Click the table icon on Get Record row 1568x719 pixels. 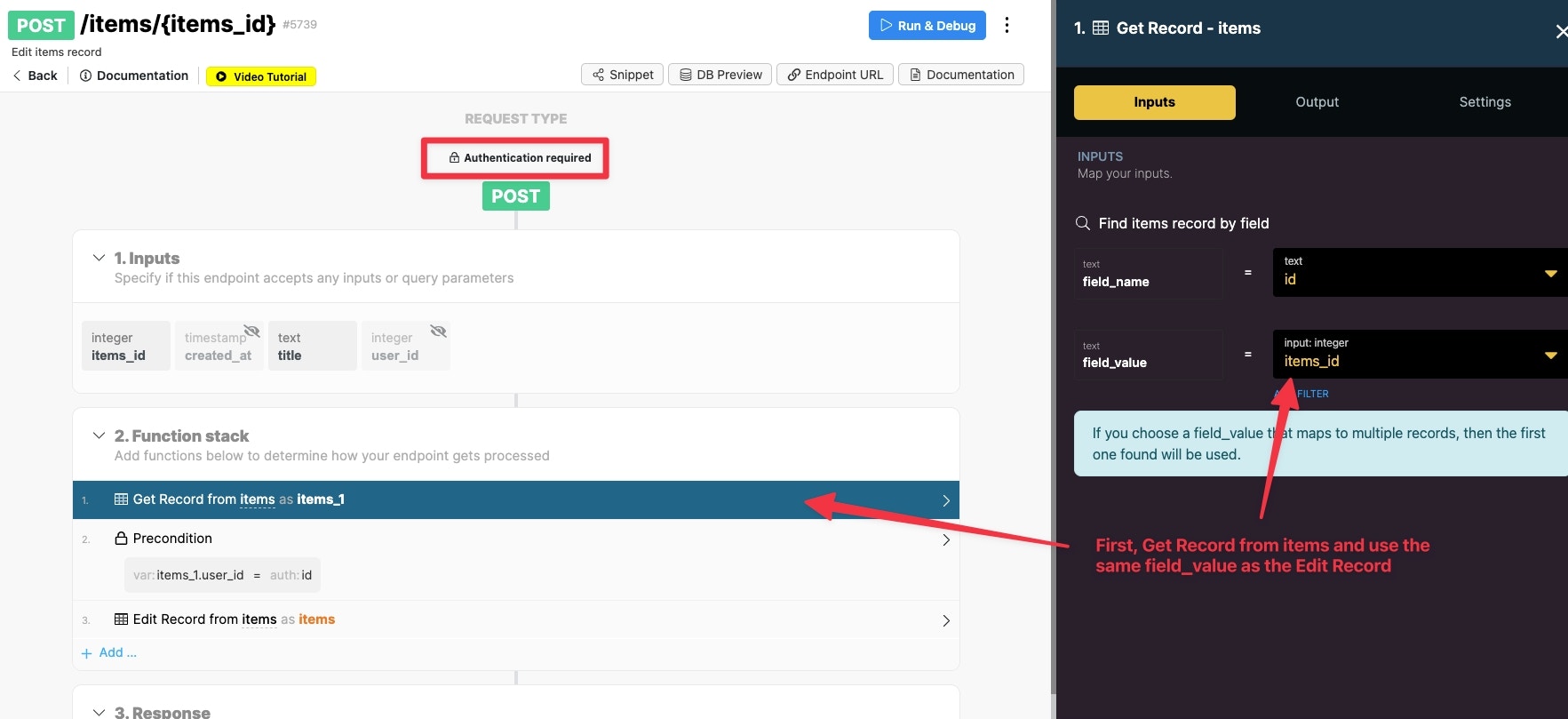click(122, 499)
